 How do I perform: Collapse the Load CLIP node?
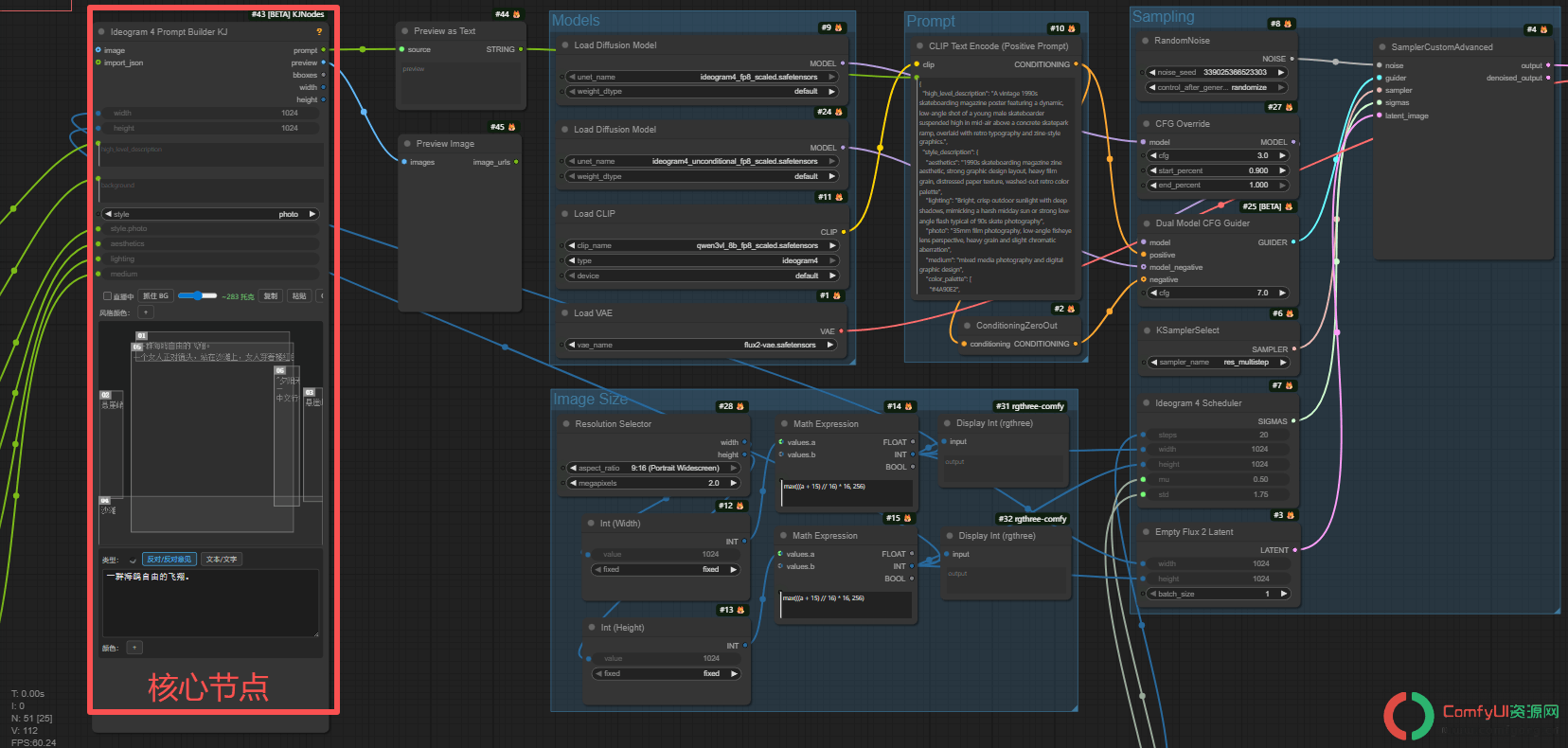(x=565, y=214)
